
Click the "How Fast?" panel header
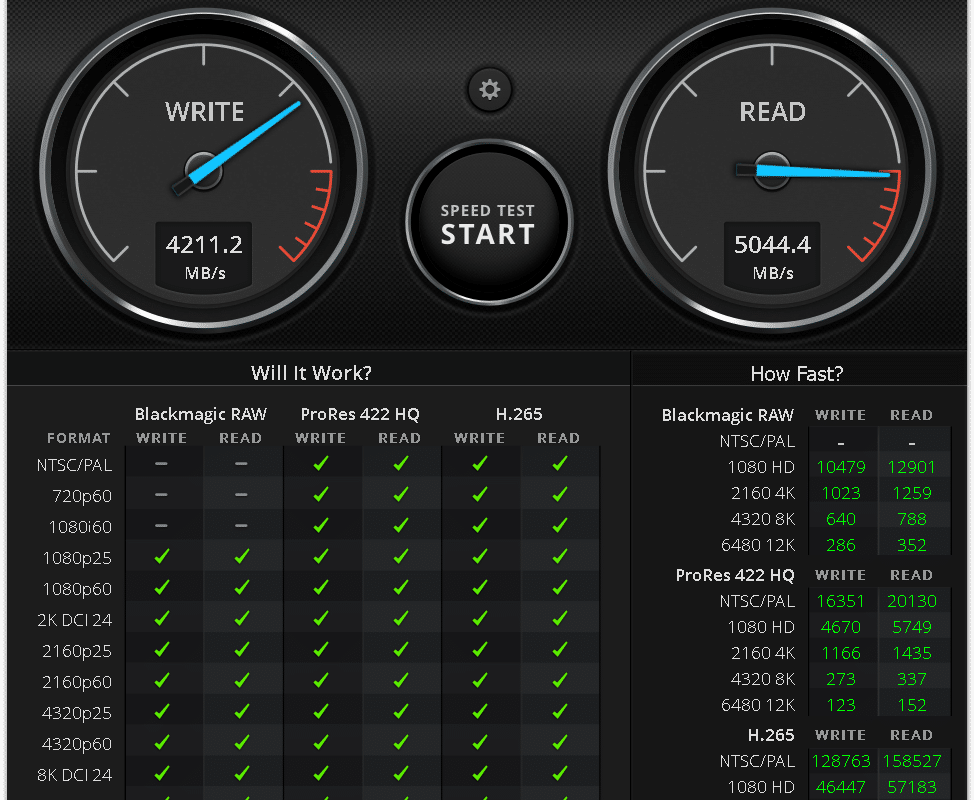[797, 373]
